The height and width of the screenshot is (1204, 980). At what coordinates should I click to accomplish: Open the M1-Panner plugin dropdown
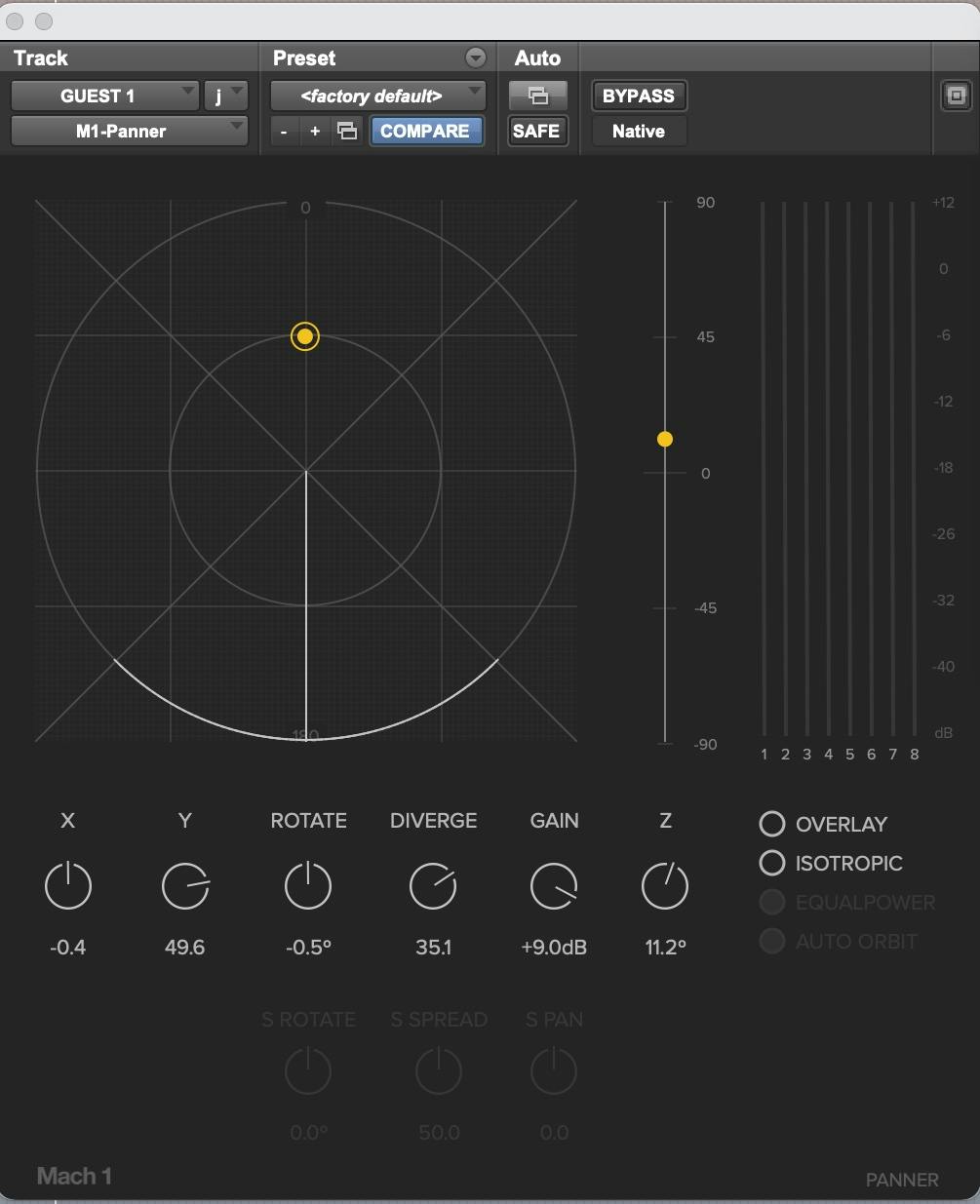point(129,130)
